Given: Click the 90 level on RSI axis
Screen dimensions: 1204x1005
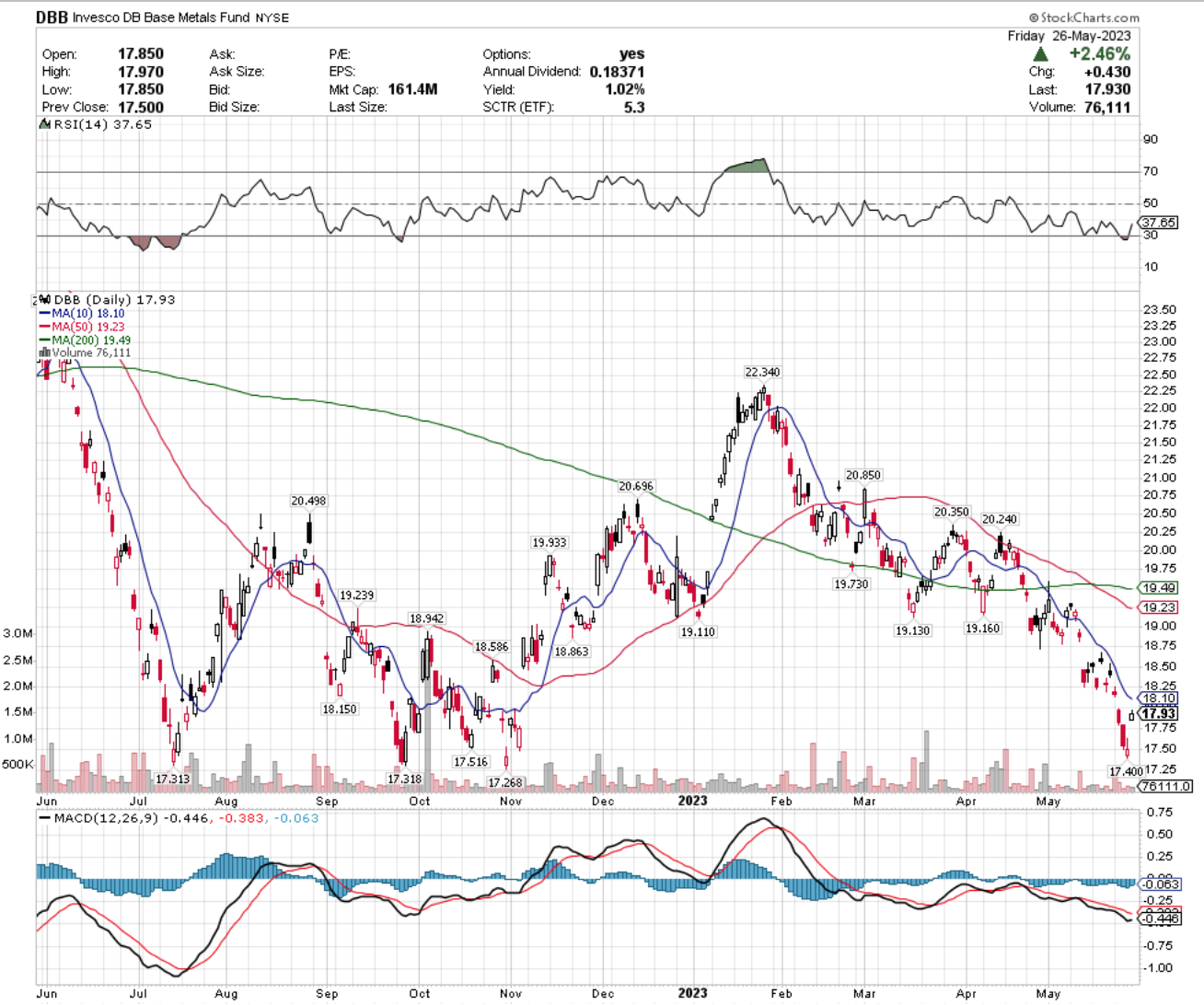Looking at the screenshot, I should pyautogui.click(x=1151, y=140).
